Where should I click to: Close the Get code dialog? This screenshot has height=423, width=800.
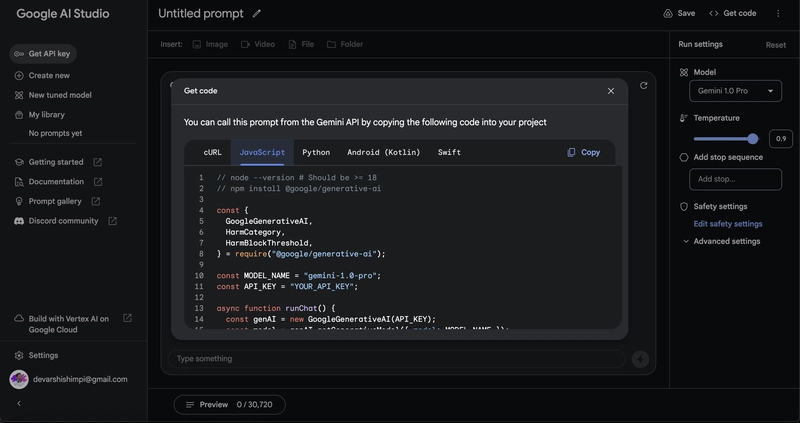(611, 91)
